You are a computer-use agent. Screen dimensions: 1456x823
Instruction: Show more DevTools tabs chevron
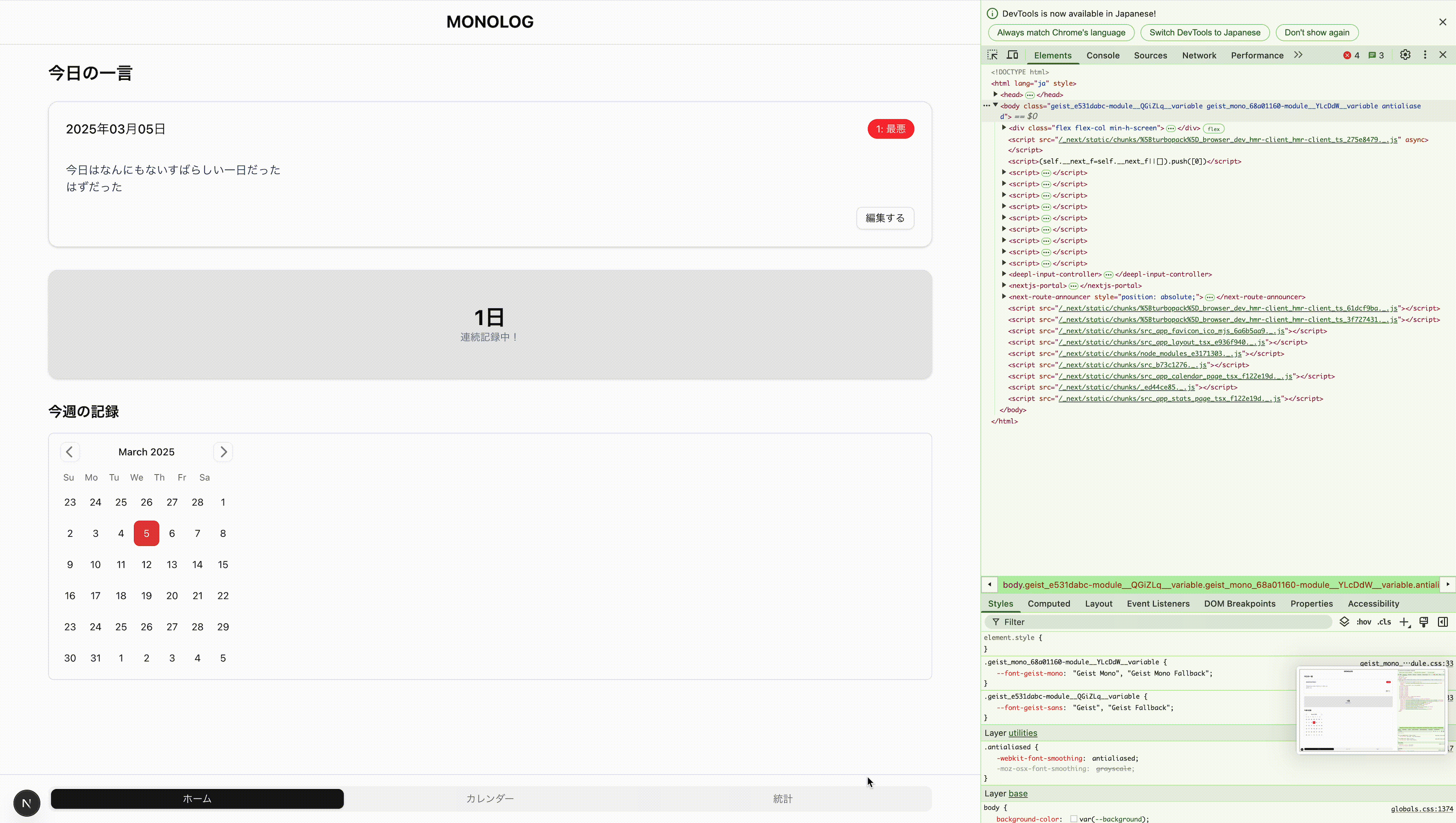coord(1298,55)
